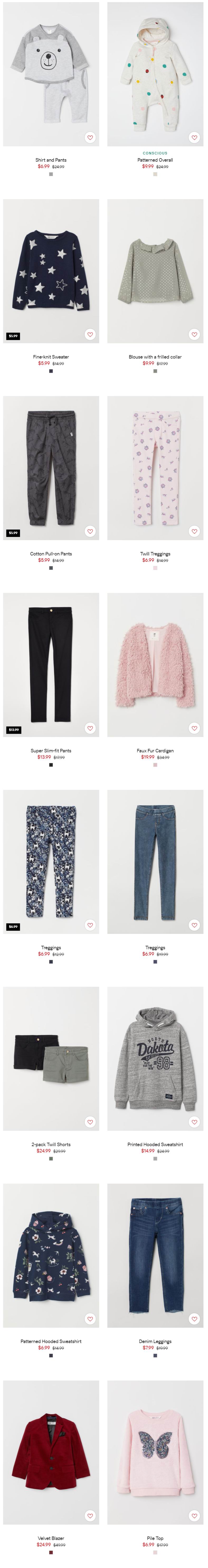Viewport: 208px width, 1568px height.
Task: Open 2-pack Twill Shorts product title
Action: (x=51, y=1144)
